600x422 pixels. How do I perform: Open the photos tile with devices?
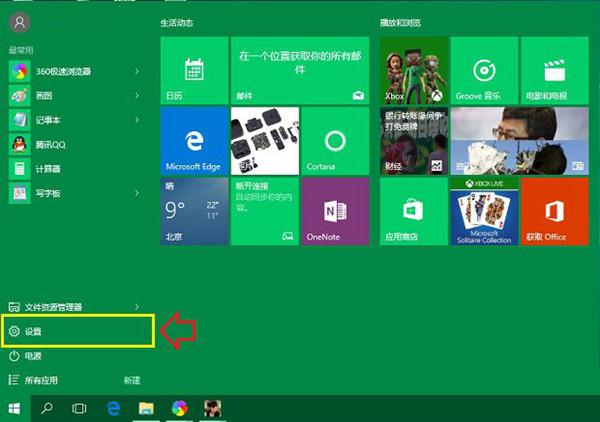click(x=265, y=141)
